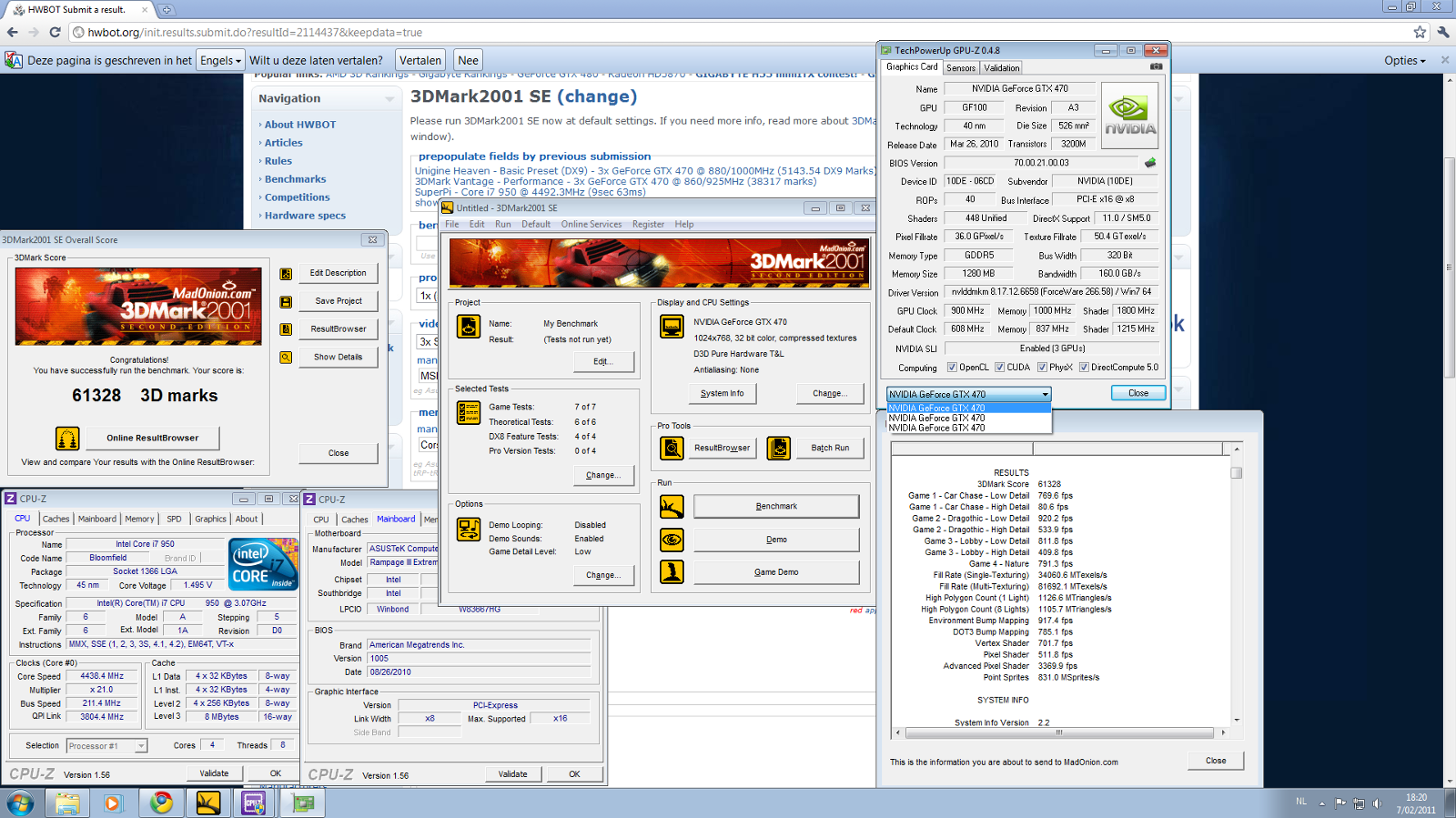
Task: Click the Options settings icon in 3DMark2001
Action: coord(469,529)
